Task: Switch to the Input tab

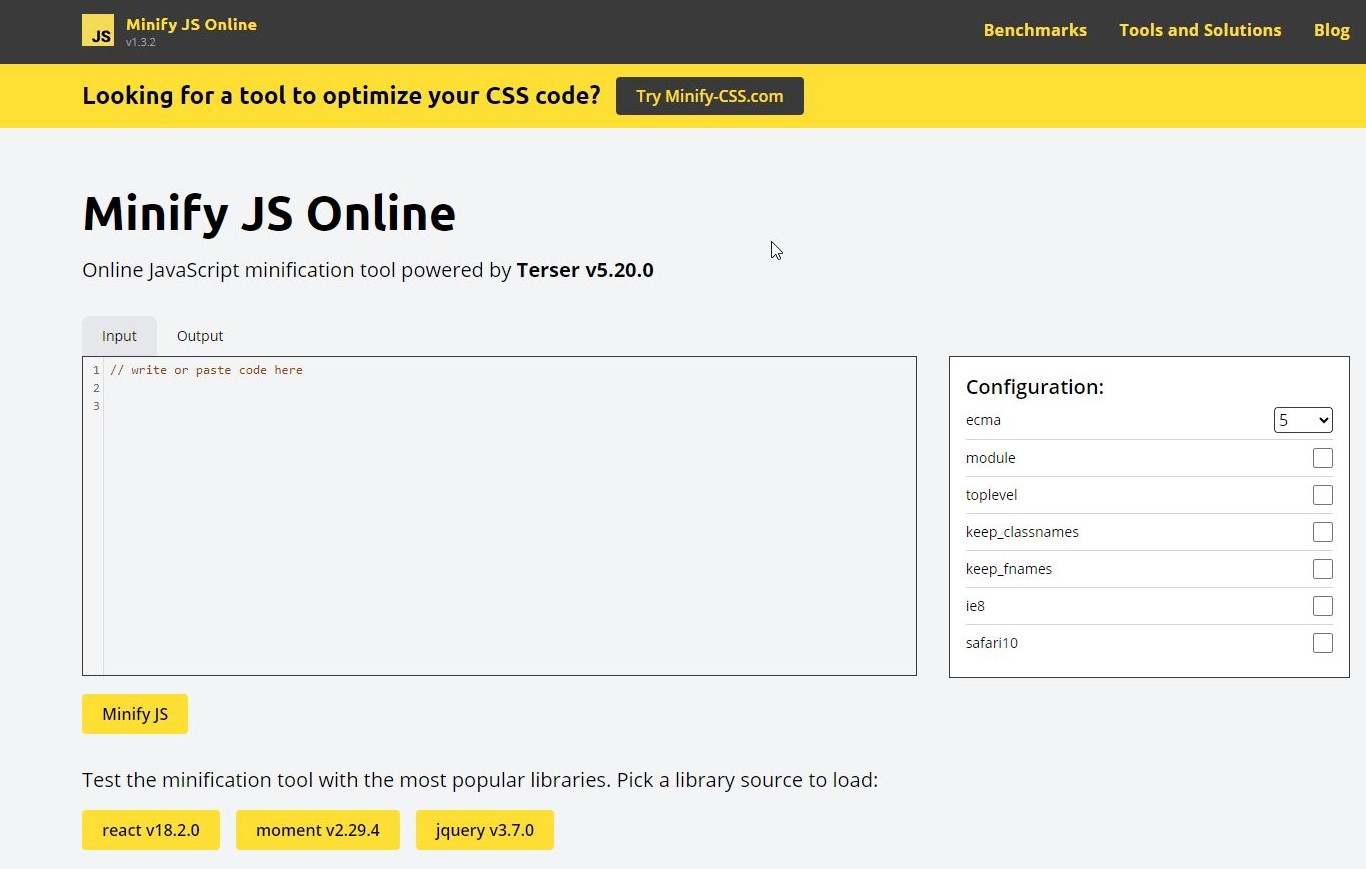Action: point(119,336)
